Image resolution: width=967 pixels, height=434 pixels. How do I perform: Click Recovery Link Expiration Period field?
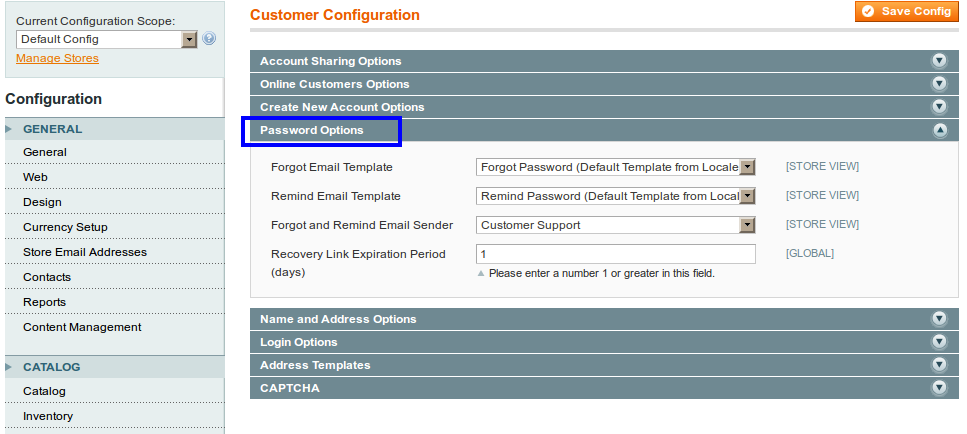[x=615, y=254]
